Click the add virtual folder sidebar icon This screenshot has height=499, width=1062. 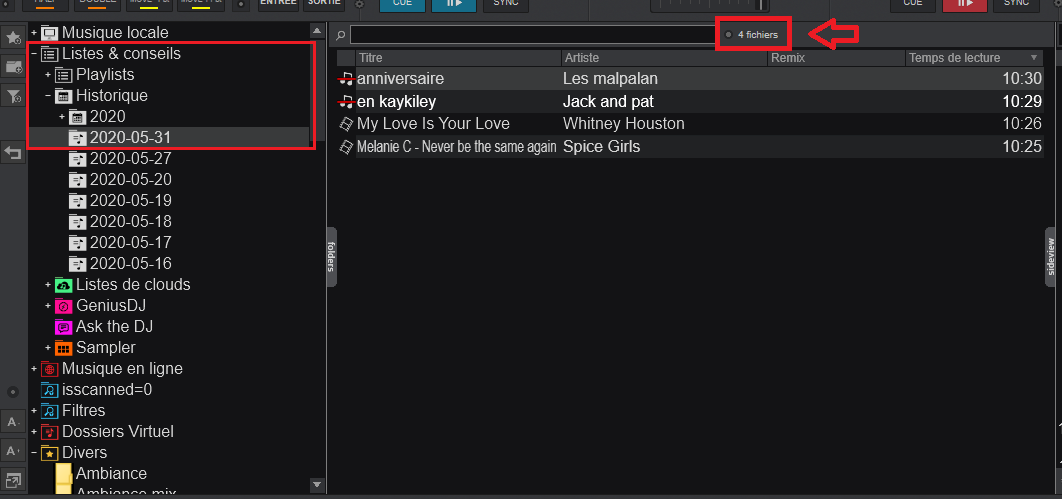pyautogui.click(x=14, y=67)
